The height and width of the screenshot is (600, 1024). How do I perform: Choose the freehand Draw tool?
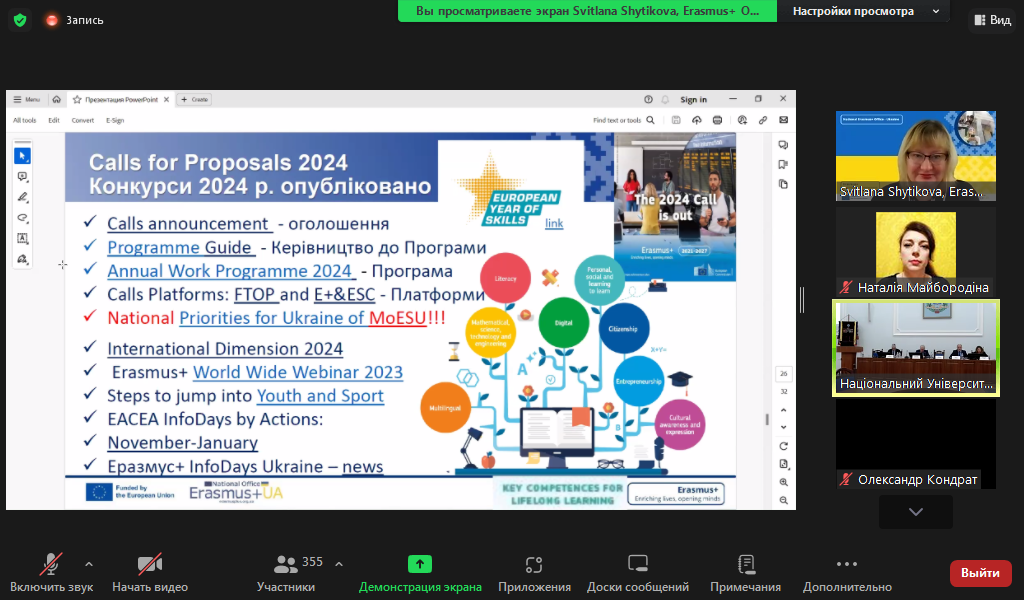[22, 218]
